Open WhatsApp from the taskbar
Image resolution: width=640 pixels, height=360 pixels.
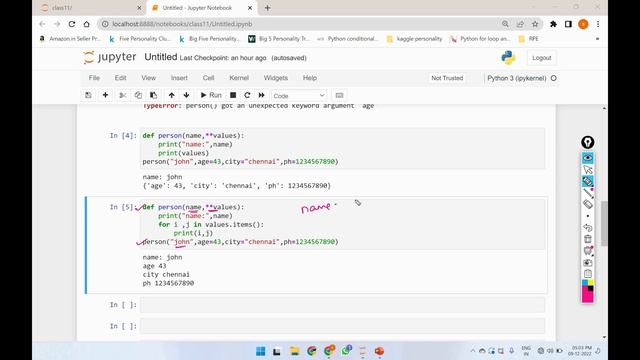tap(346, 351)
